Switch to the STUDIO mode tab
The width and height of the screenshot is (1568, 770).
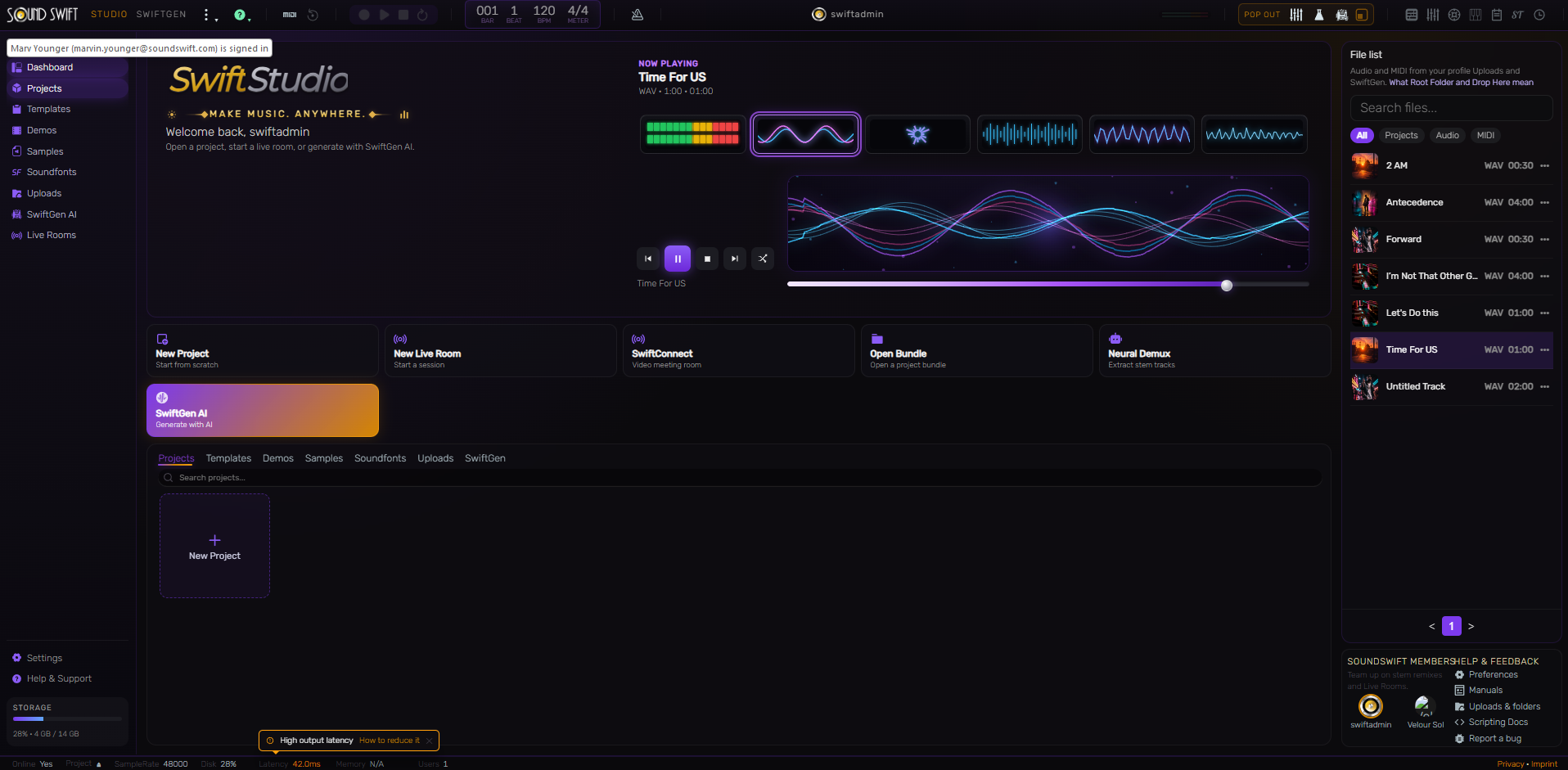(x=109, y=15)
